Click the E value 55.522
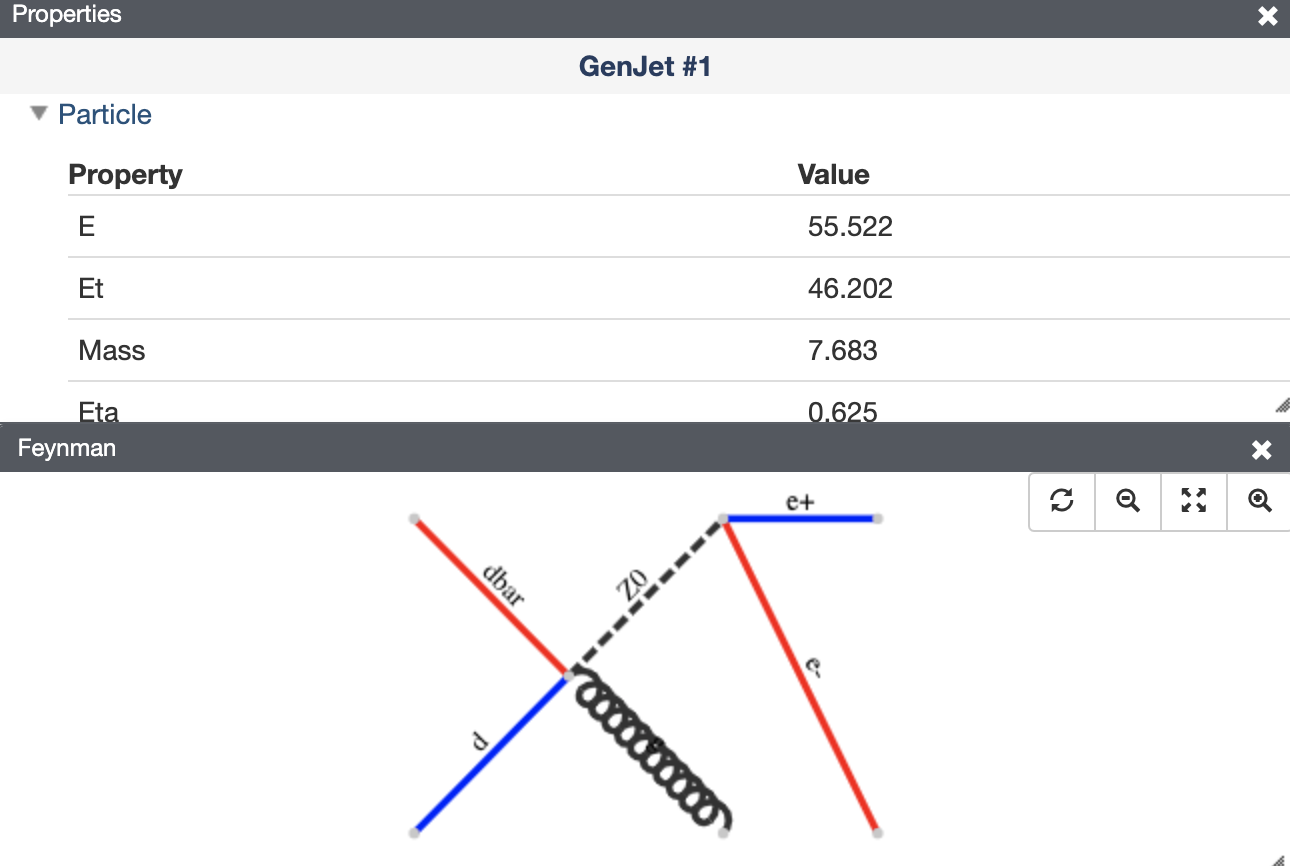The width and height of the screenshot is (1290, 866). pos(850,227)
